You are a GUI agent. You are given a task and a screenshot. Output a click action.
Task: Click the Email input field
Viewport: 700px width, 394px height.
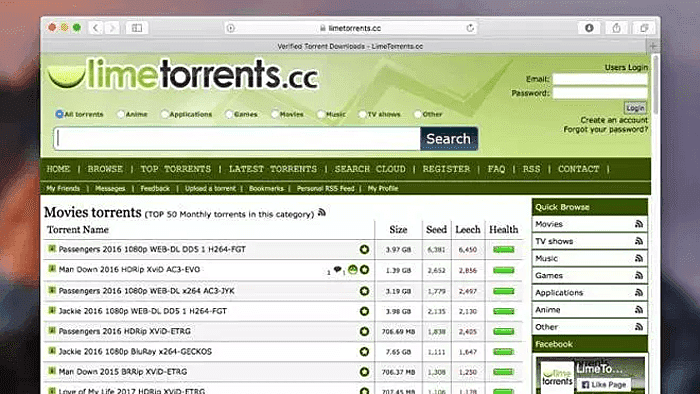[600, 79]
